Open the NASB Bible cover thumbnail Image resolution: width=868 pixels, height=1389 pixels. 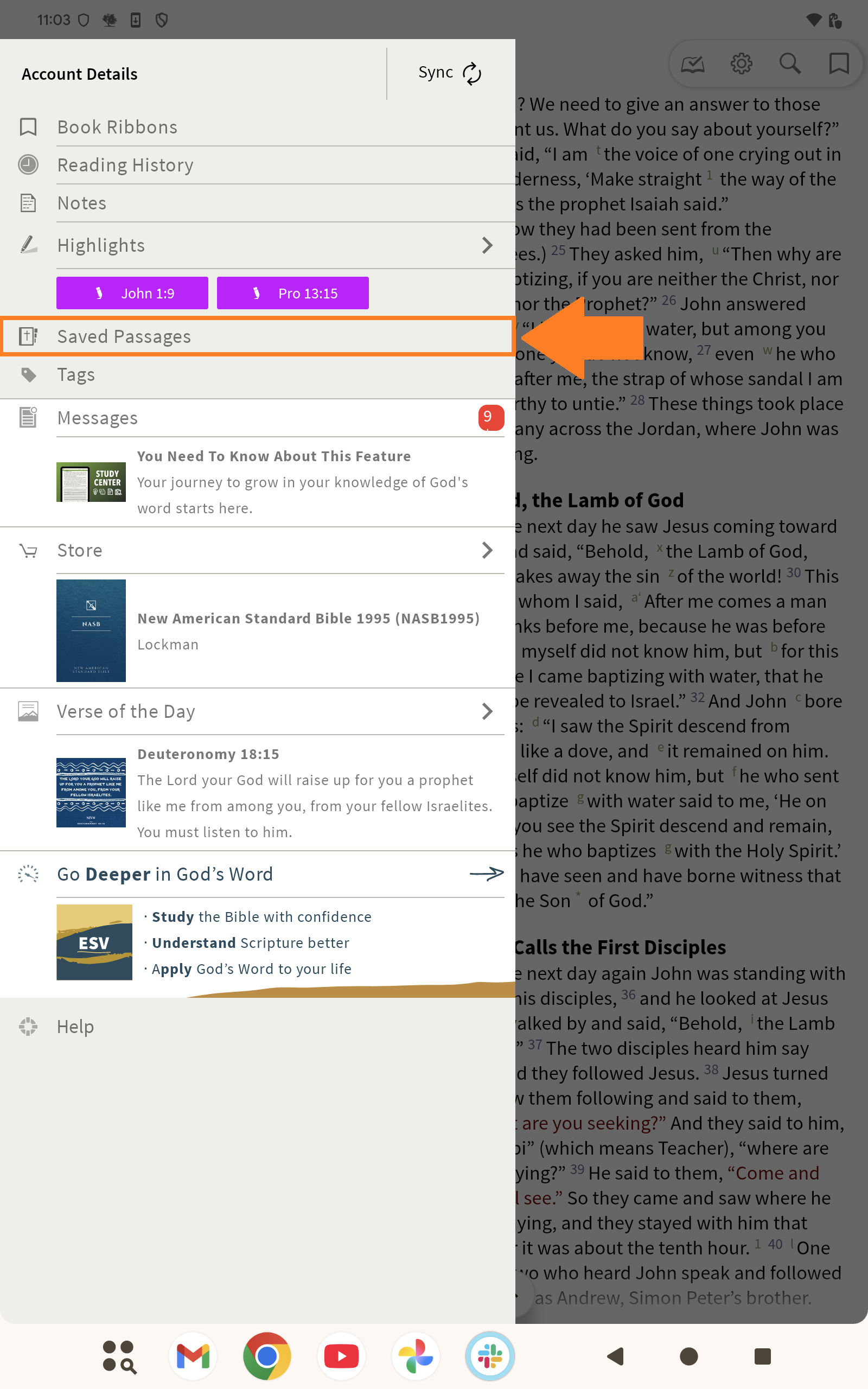(x=91, y=630)
